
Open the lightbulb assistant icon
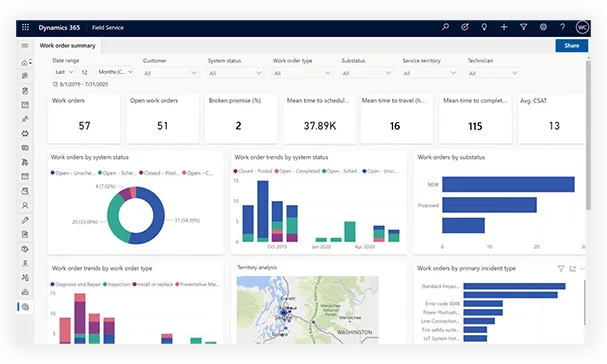coord(484,27)
